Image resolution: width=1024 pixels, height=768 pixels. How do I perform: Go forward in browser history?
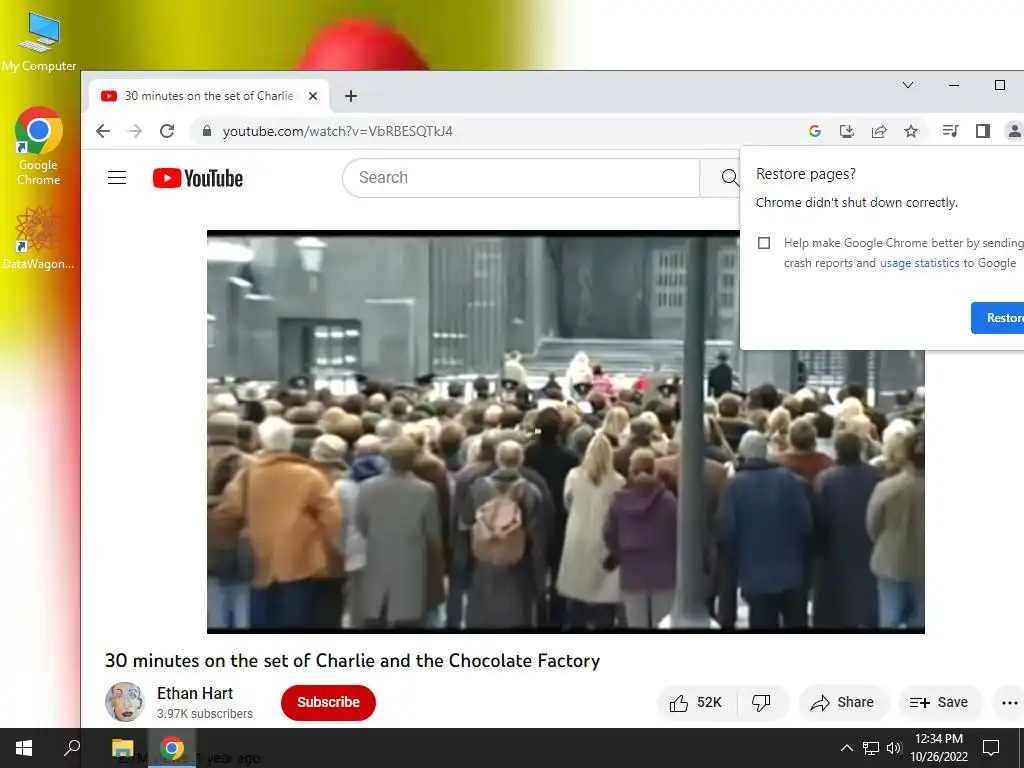135,131
